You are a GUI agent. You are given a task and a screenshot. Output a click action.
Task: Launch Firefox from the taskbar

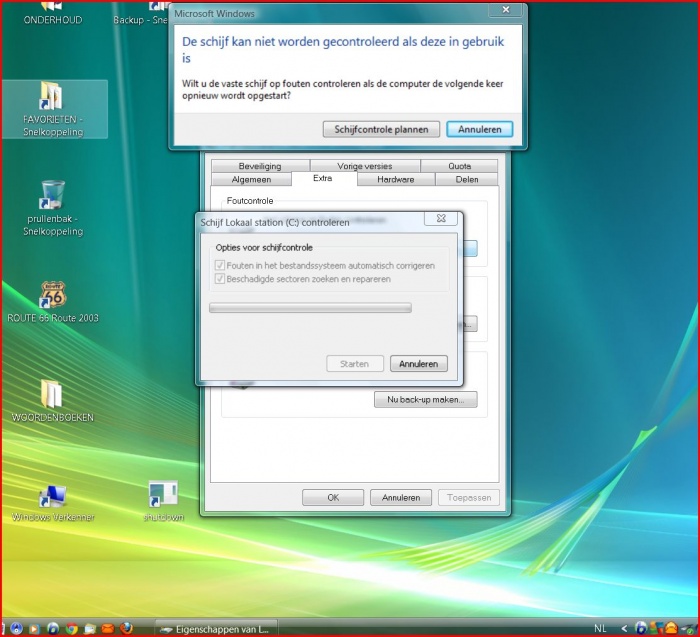(126, 629)
